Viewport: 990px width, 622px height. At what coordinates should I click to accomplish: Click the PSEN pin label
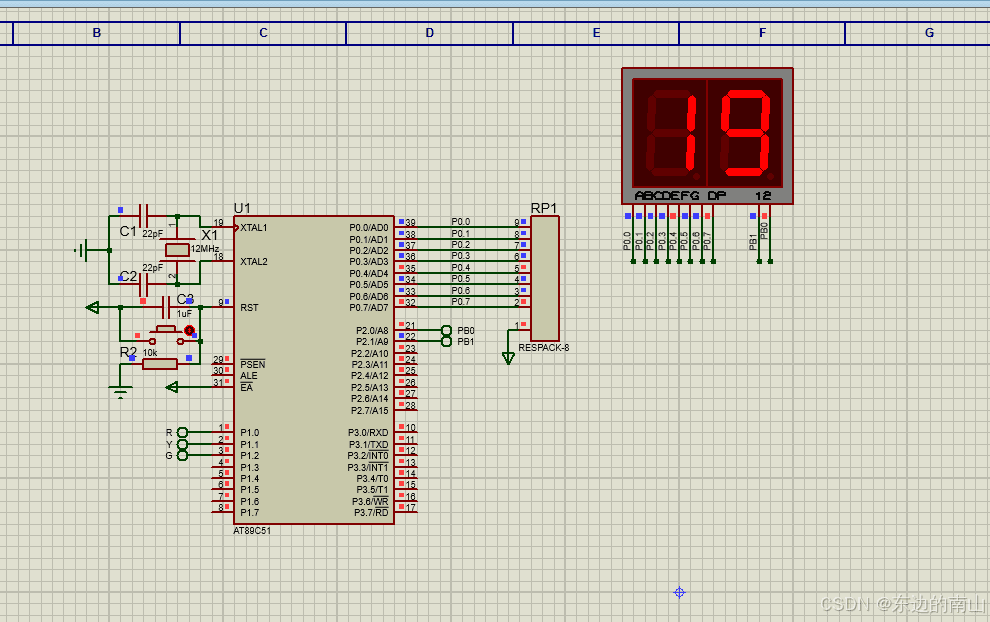tap(253, 364)
